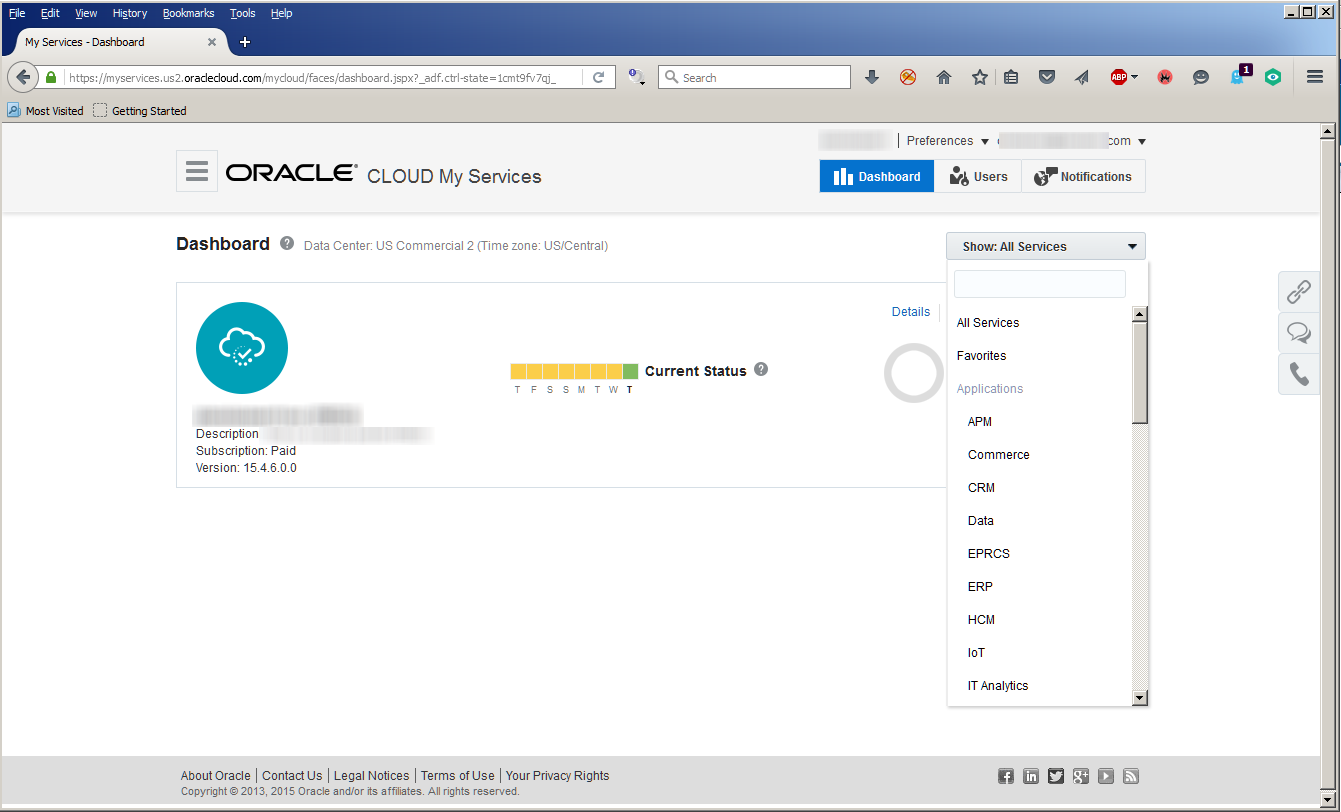
Task: Open the user account email dropdown arrow
Action: 1142,142
